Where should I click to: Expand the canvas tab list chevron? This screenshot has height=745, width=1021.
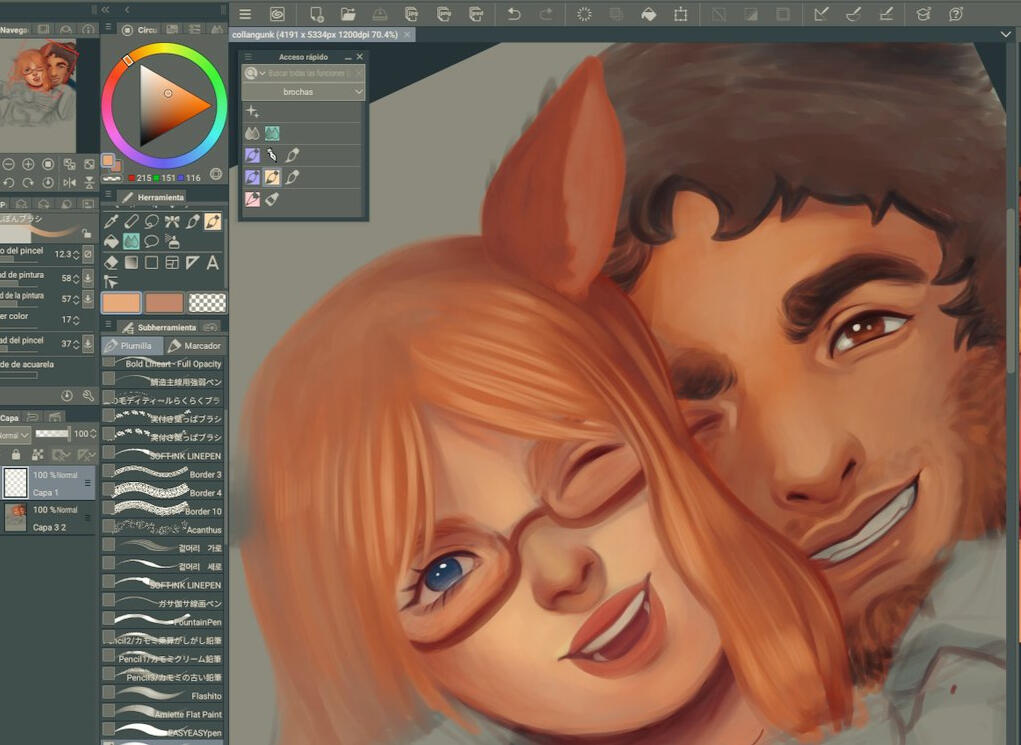[x=1006, y=34]
